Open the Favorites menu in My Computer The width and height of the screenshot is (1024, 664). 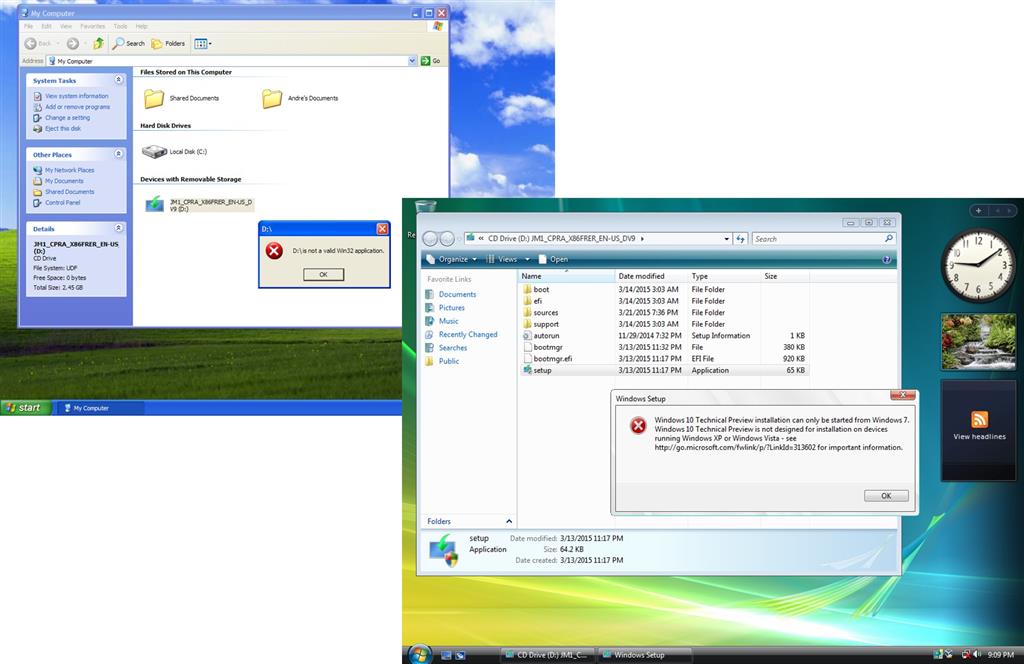click(93, 27)
